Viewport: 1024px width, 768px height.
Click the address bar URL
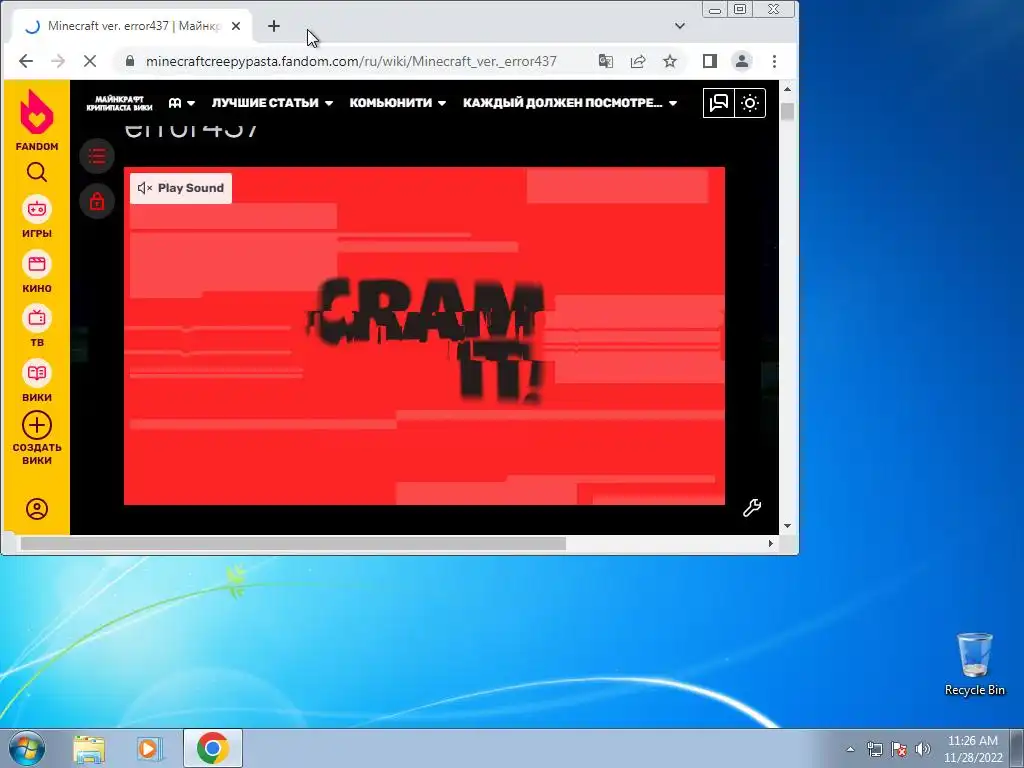(351, 61)
